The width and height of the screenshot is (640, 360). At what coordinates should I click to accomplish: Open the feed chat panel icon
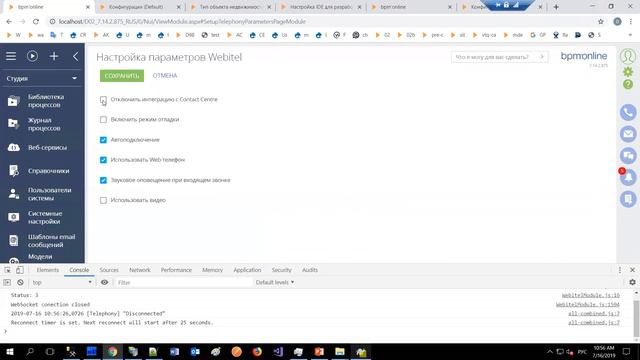point(628,156)
